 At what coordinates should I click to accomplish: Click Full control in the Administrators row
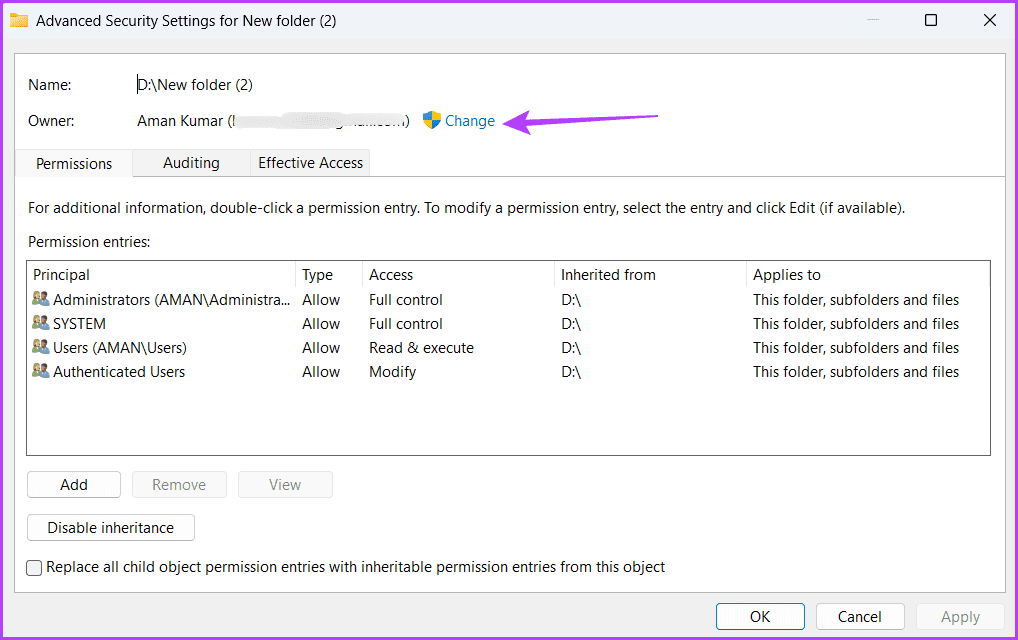click(x=406, y=300)
